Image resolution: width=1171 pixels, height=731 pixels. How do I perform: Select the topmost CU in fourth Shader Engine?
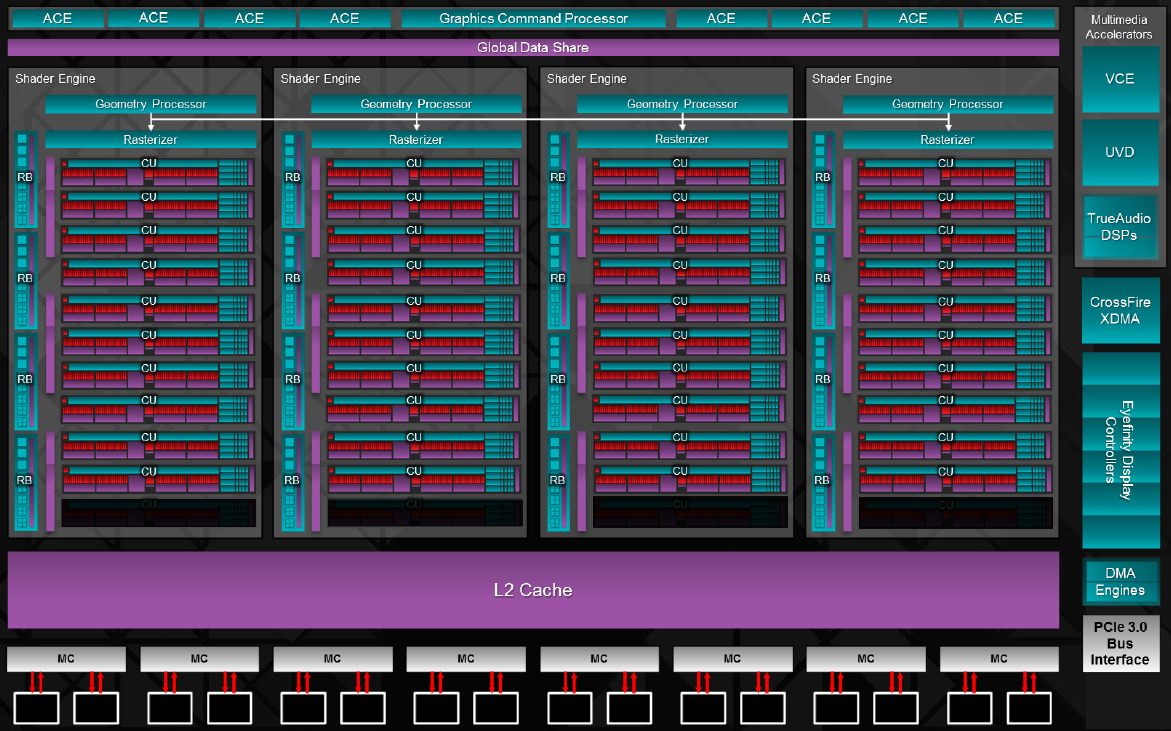click(955, 172)
